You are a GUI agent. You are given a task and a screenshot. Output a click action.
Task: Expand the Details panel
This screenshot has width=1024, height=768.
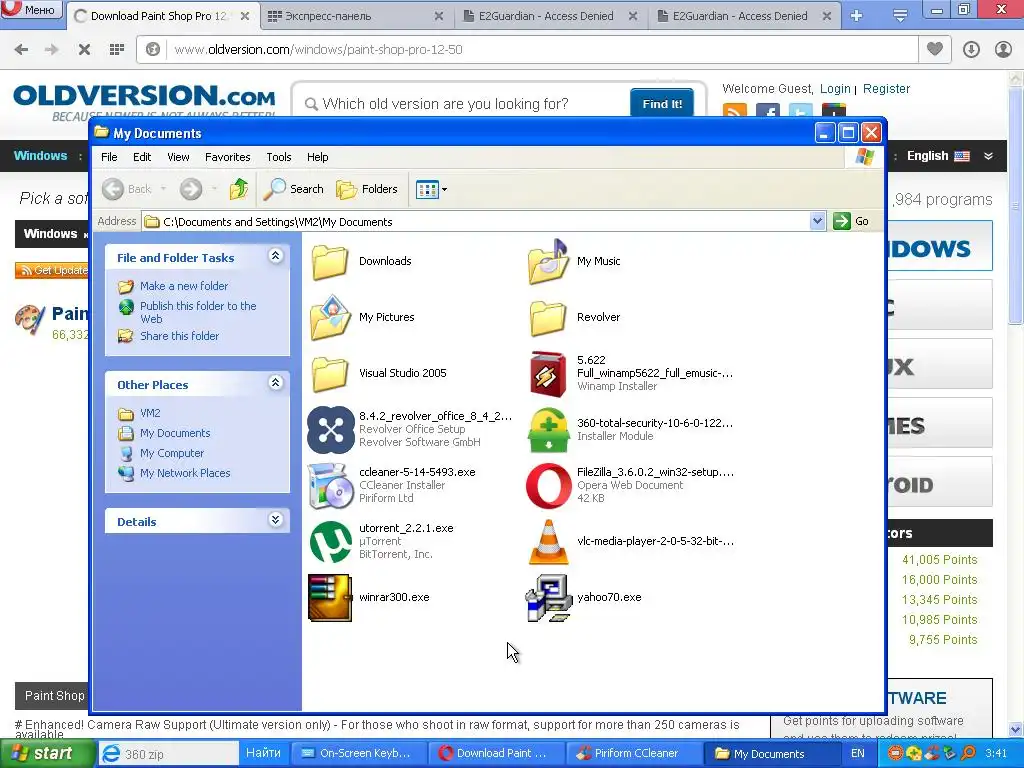click(x=276, y=520)
